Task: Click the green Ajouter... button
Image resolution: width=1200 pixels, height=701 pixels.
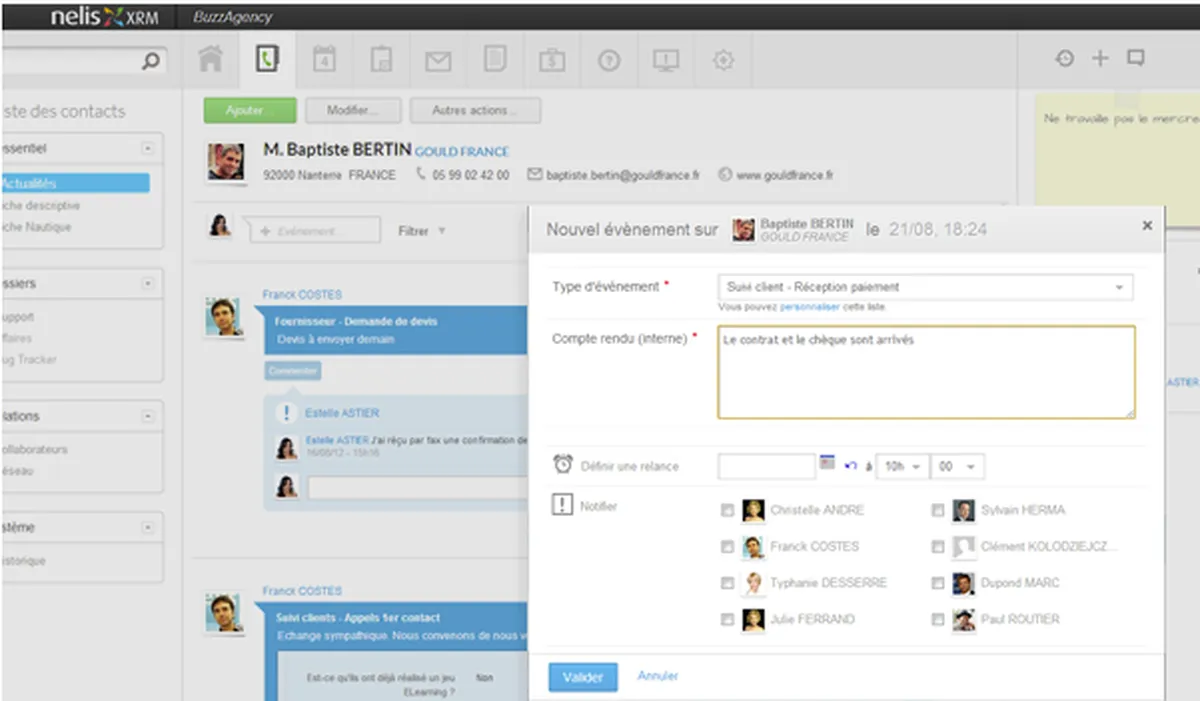Action: tap(250, 110)
